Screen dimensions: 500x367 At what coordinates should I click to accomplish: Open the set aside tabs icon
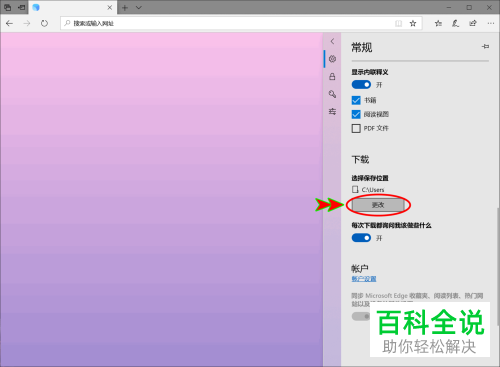(x=7, y=7)
